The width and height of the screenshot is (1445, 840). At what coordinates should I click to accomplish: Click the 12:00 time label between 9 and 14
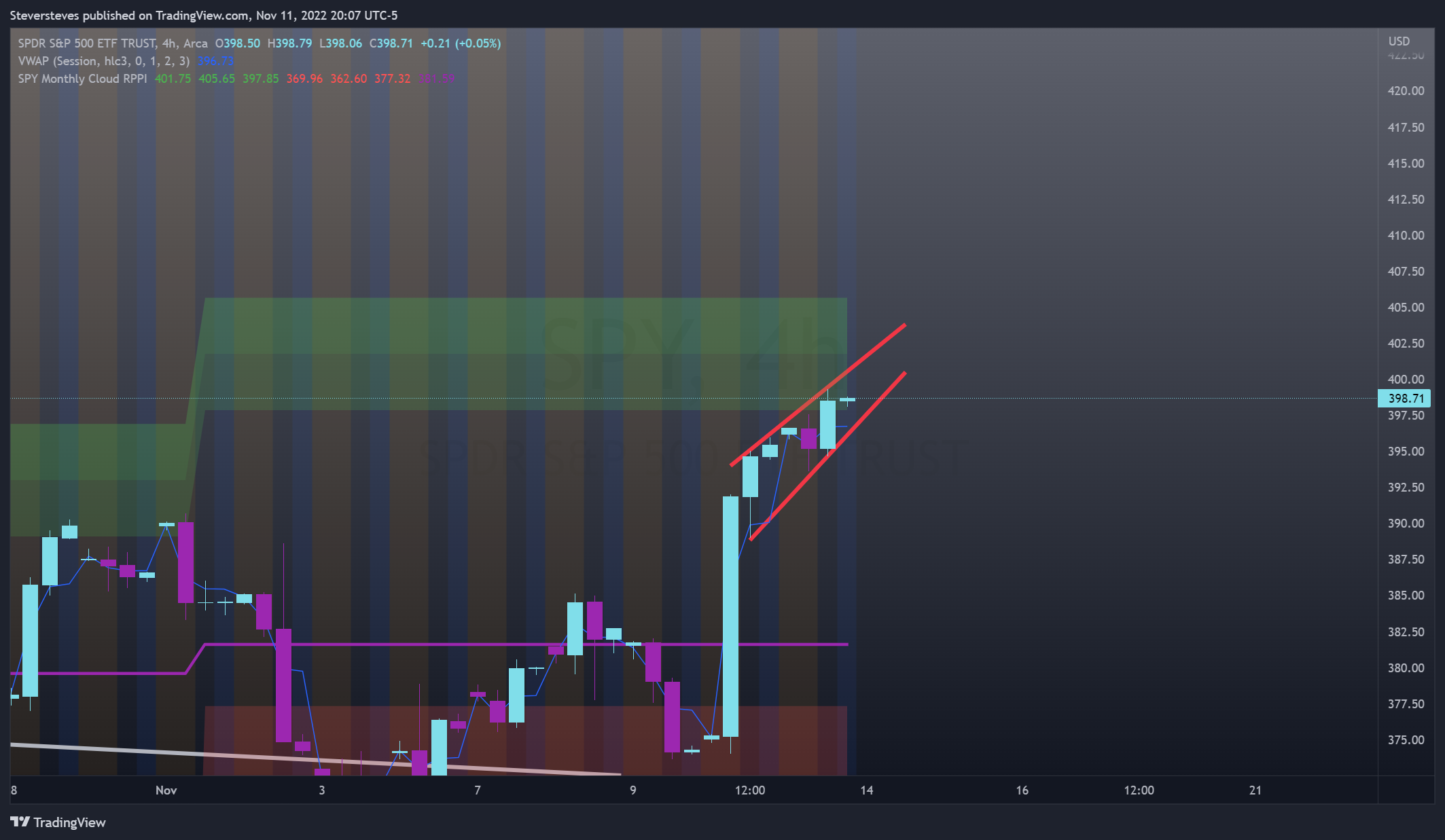tap(750, 790)
